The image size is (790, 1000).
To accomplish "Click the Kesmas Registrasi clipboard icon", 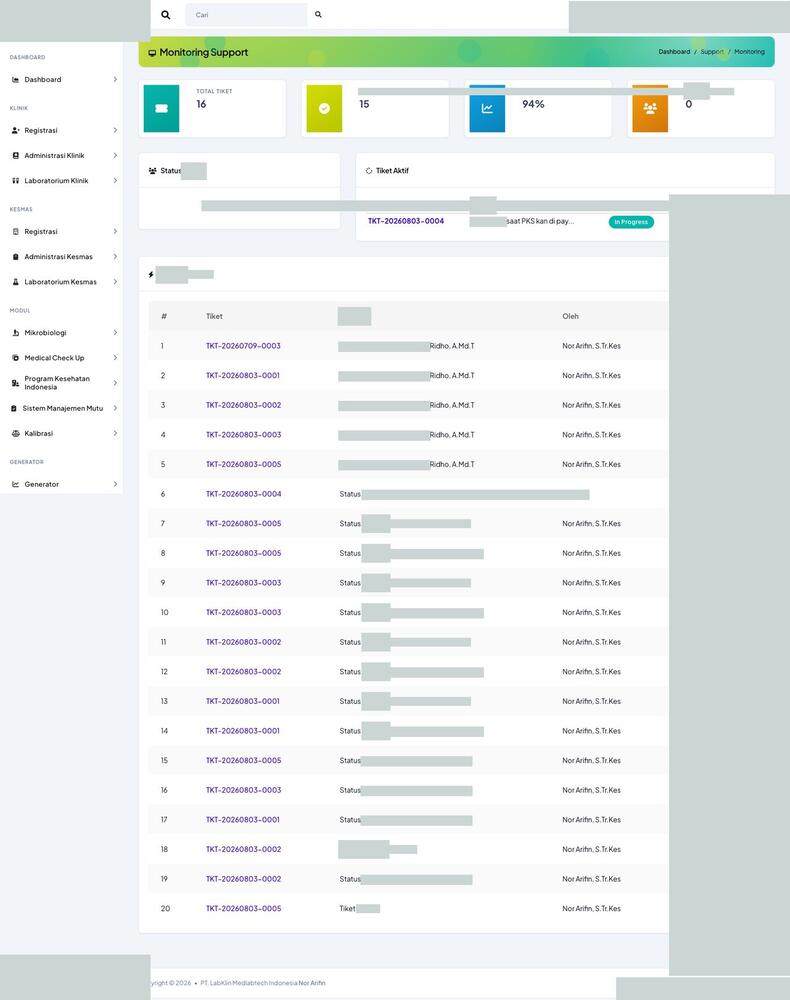I will tap(15, 232).
